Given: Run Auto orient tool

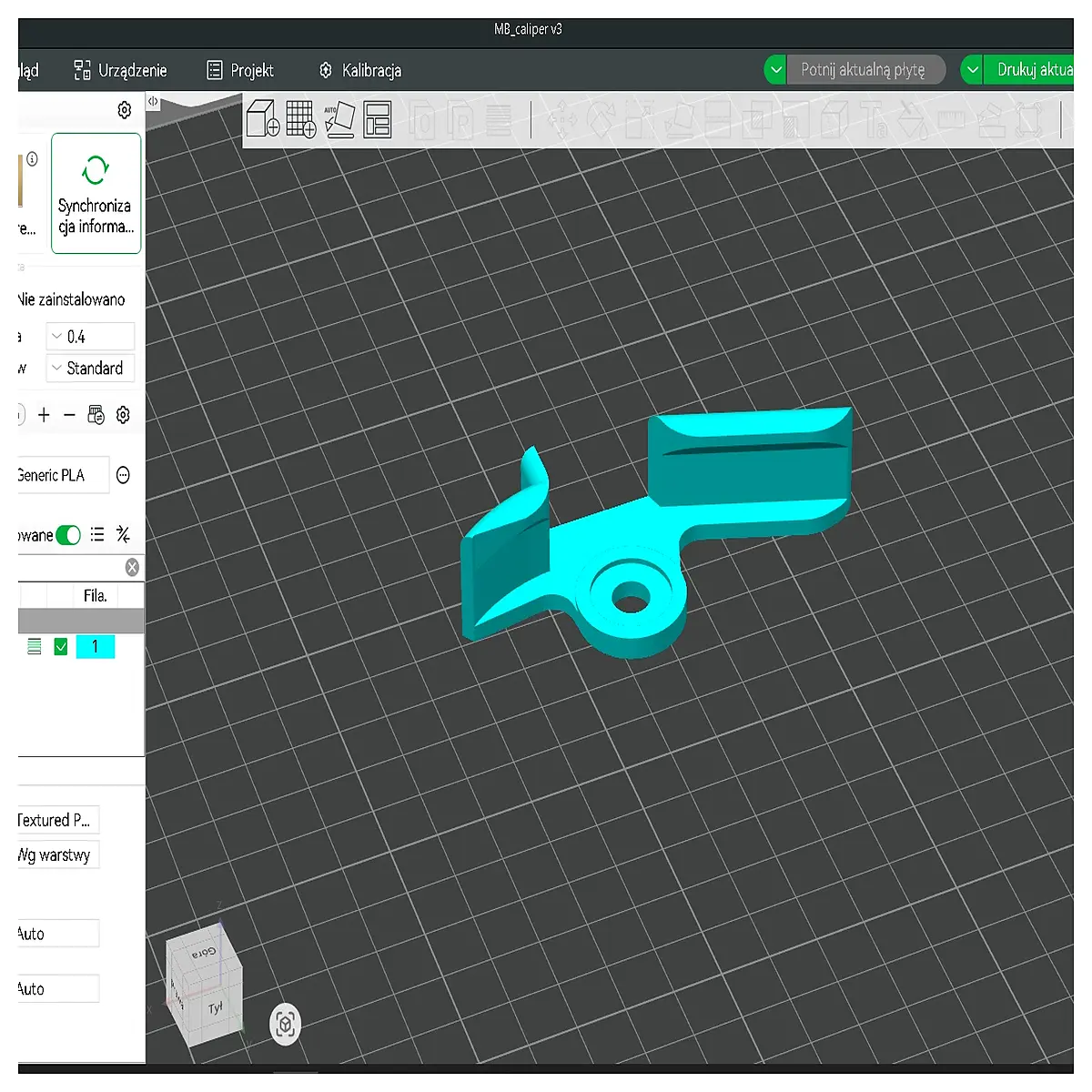Looking at the screenshot, I should (x=339, y=120).
